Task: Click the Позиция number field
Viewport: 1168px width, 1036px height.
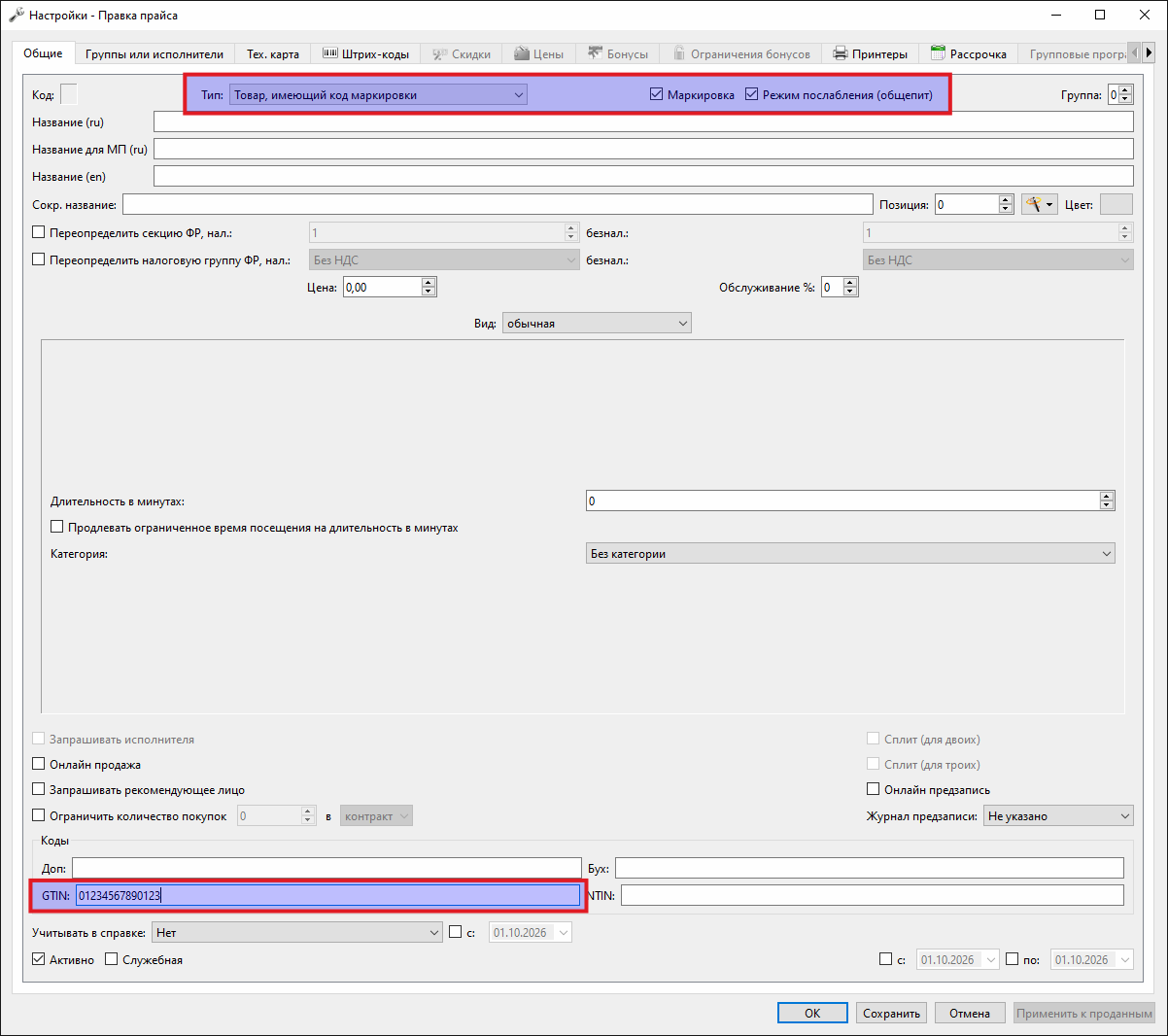Action: pos(975,205)
